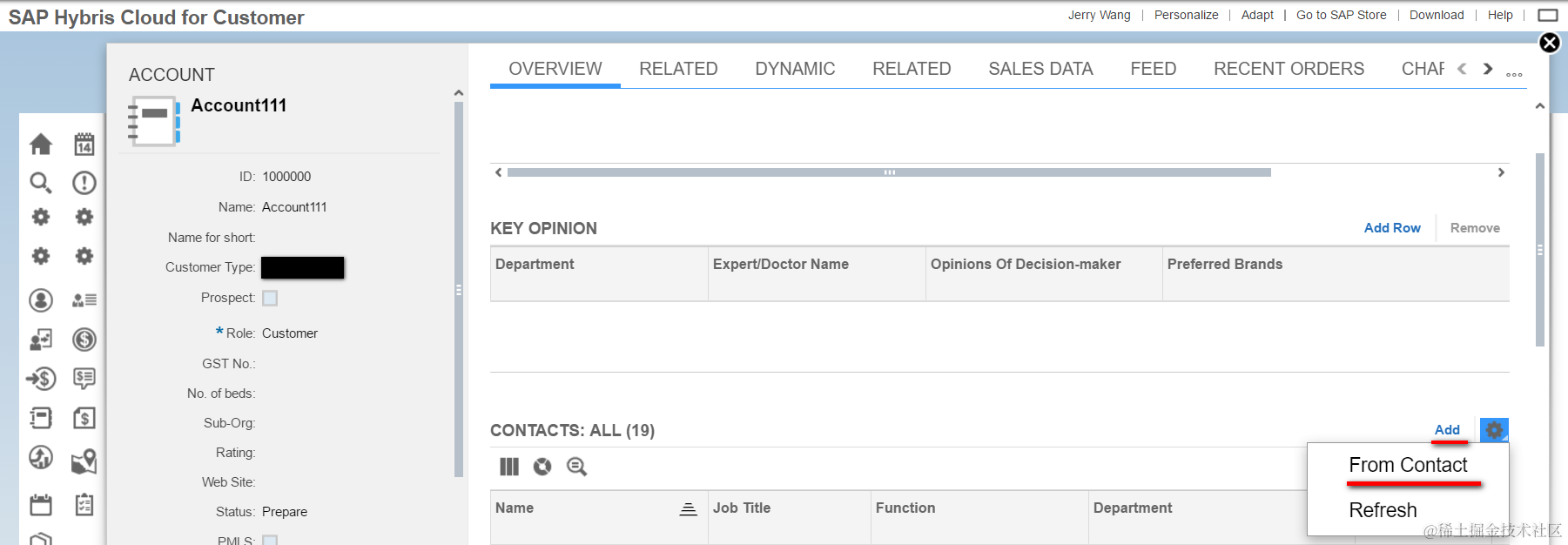Click the account panel vertical scrollbar thumb
This screenshot has width=1568, height=545.
pos(459,290)
